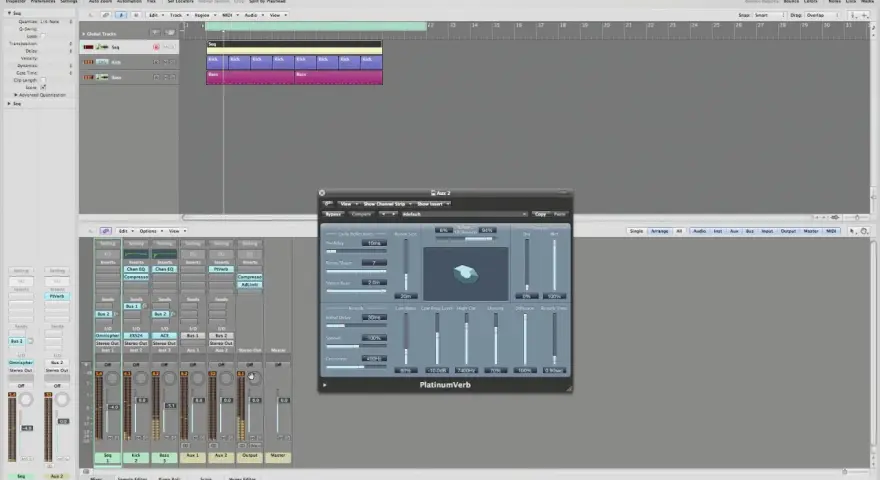Click the Copy button in PlatinumVerb
Screen dimensions: 880x480
tap(540, 214)
